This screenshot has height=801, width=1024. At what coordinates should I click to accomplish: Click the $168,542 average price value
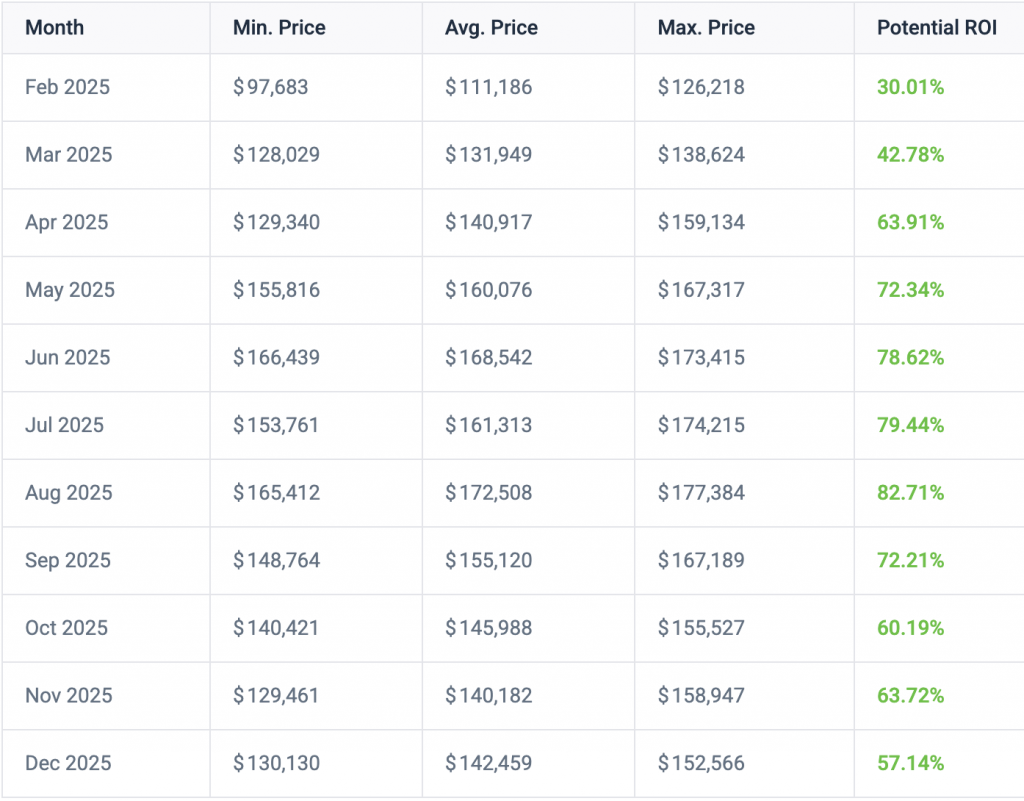click(488, 357)
